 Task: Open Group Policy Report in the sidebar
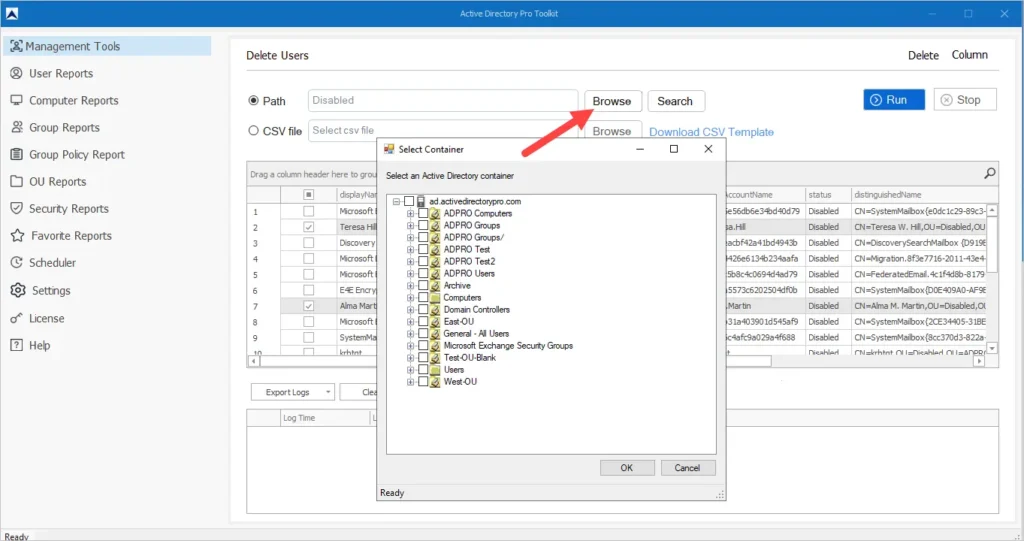76,154
